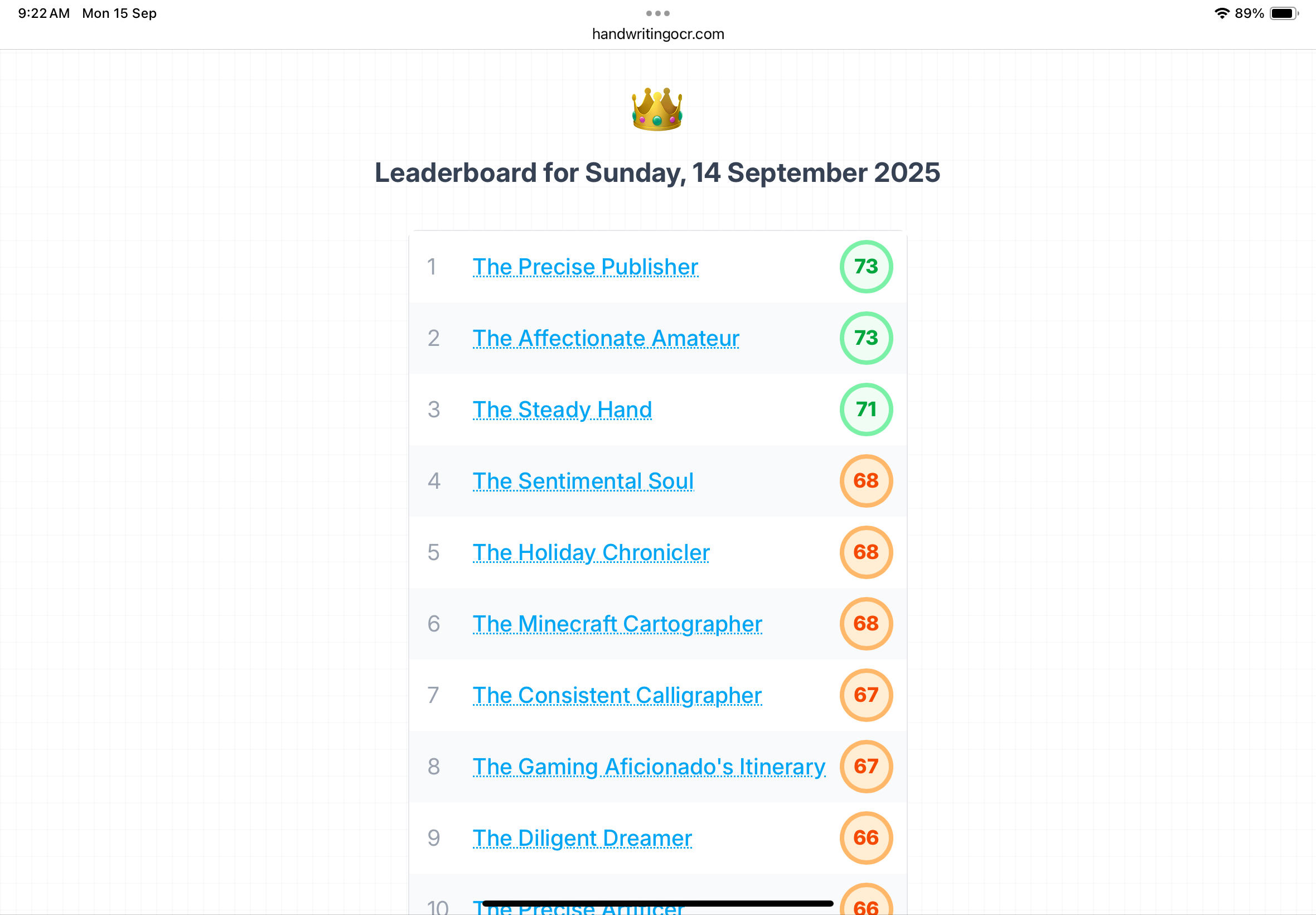The image size is (1316, 915).
Task: Open The Minecraft Cartographer entry
Action: [617, 624]
